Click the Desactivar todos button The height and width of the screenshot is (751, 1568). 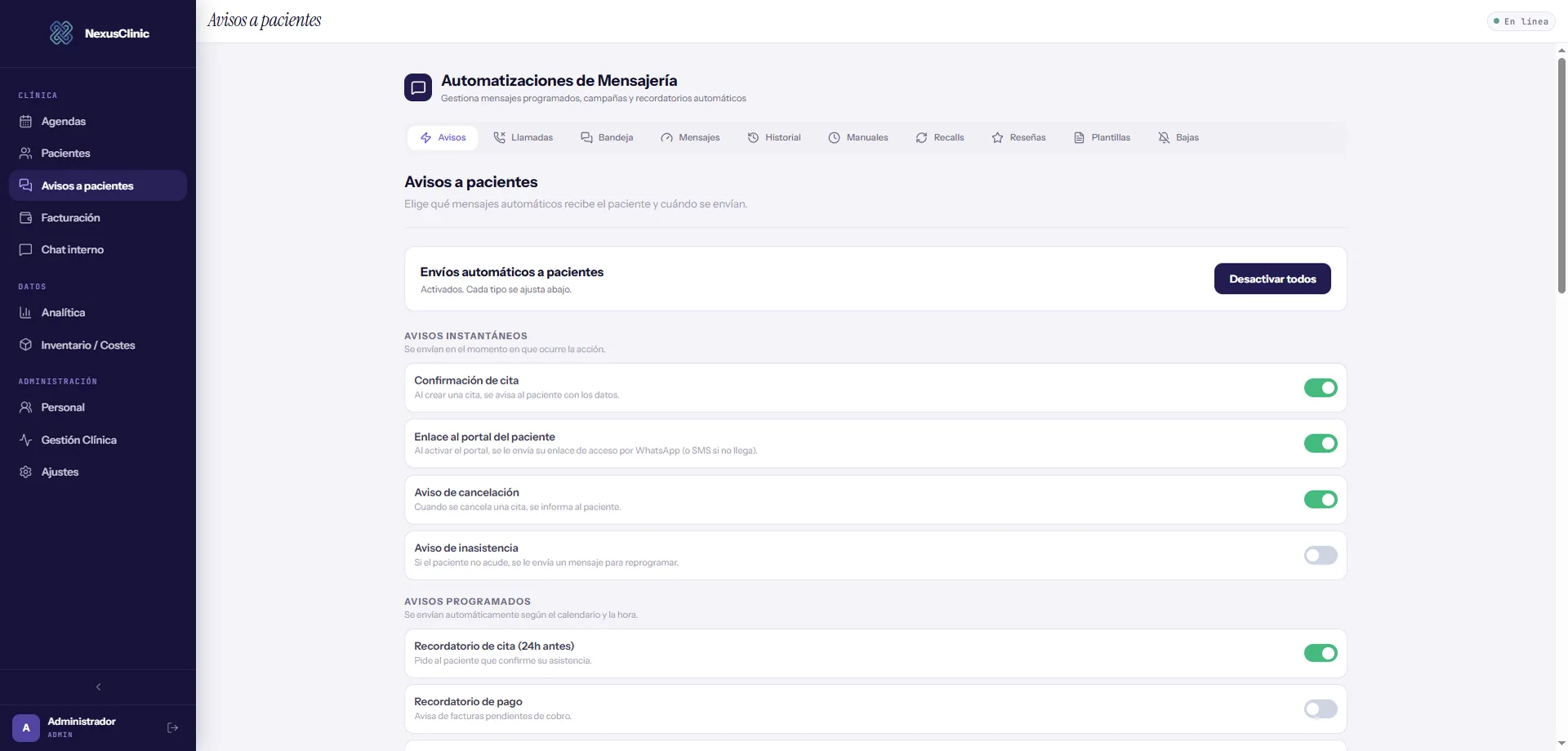tap(1272, 278)
